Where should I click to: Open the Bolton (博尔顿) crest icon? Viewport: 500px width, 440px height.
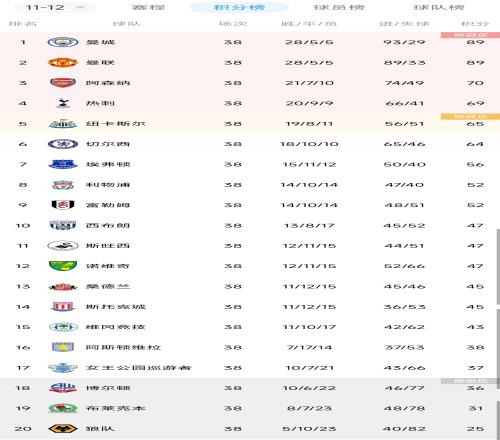[63, 388]
